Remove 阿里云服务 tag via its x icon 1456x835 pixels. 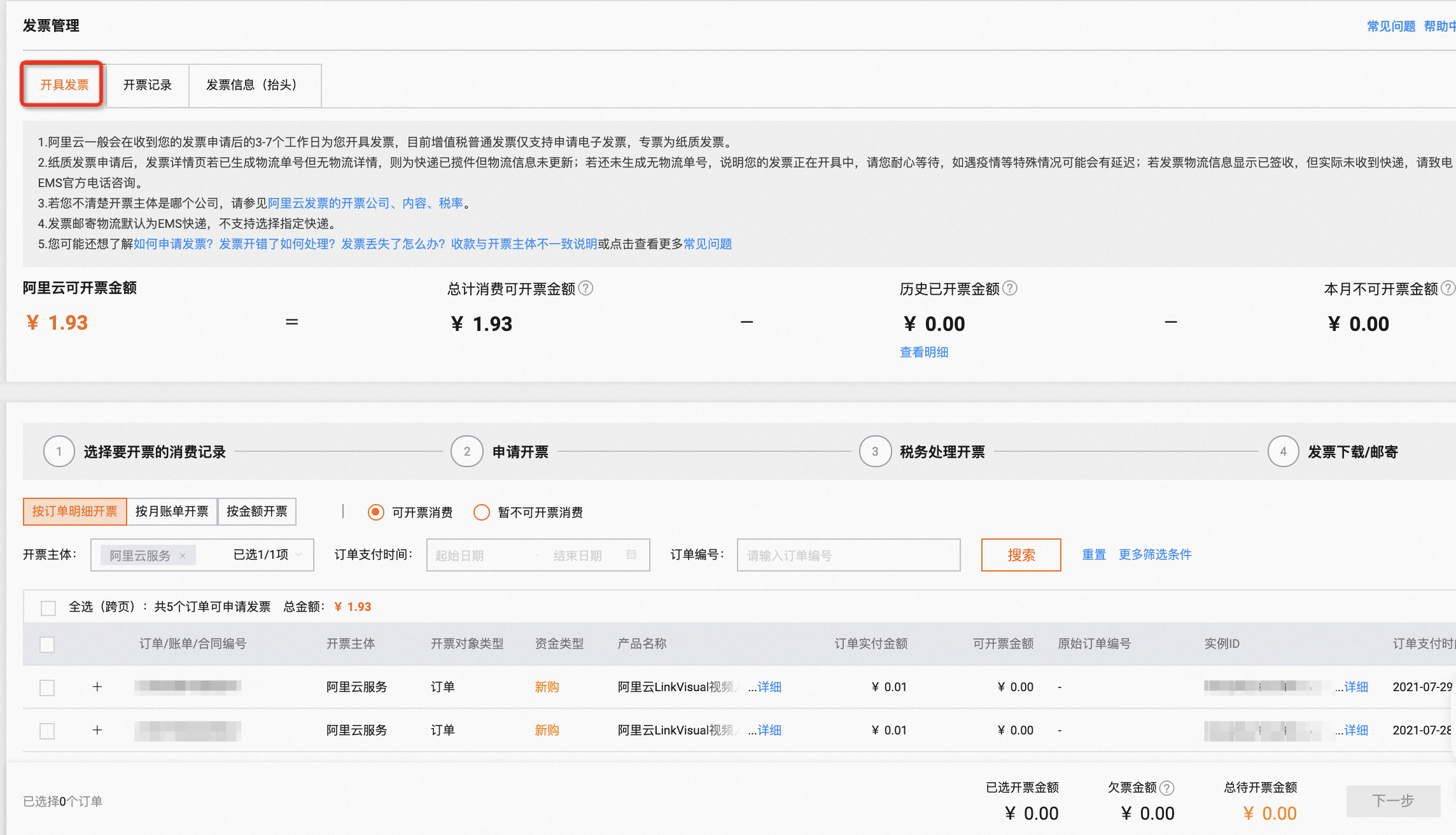coord(183,556)
